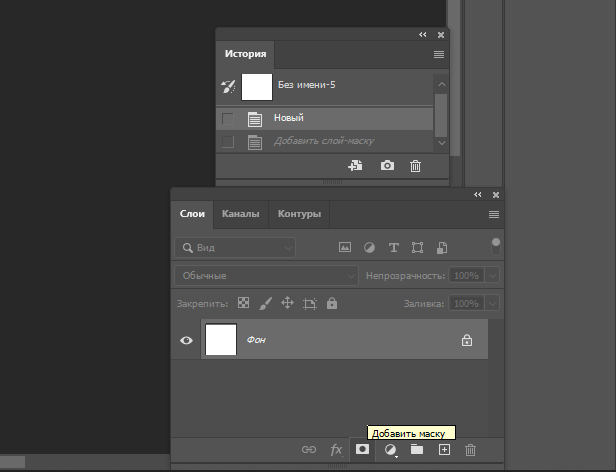The width and height of the screenshot is (616, 472).
Task: Click the Link layers icon
Action: [x=309, y=450]
